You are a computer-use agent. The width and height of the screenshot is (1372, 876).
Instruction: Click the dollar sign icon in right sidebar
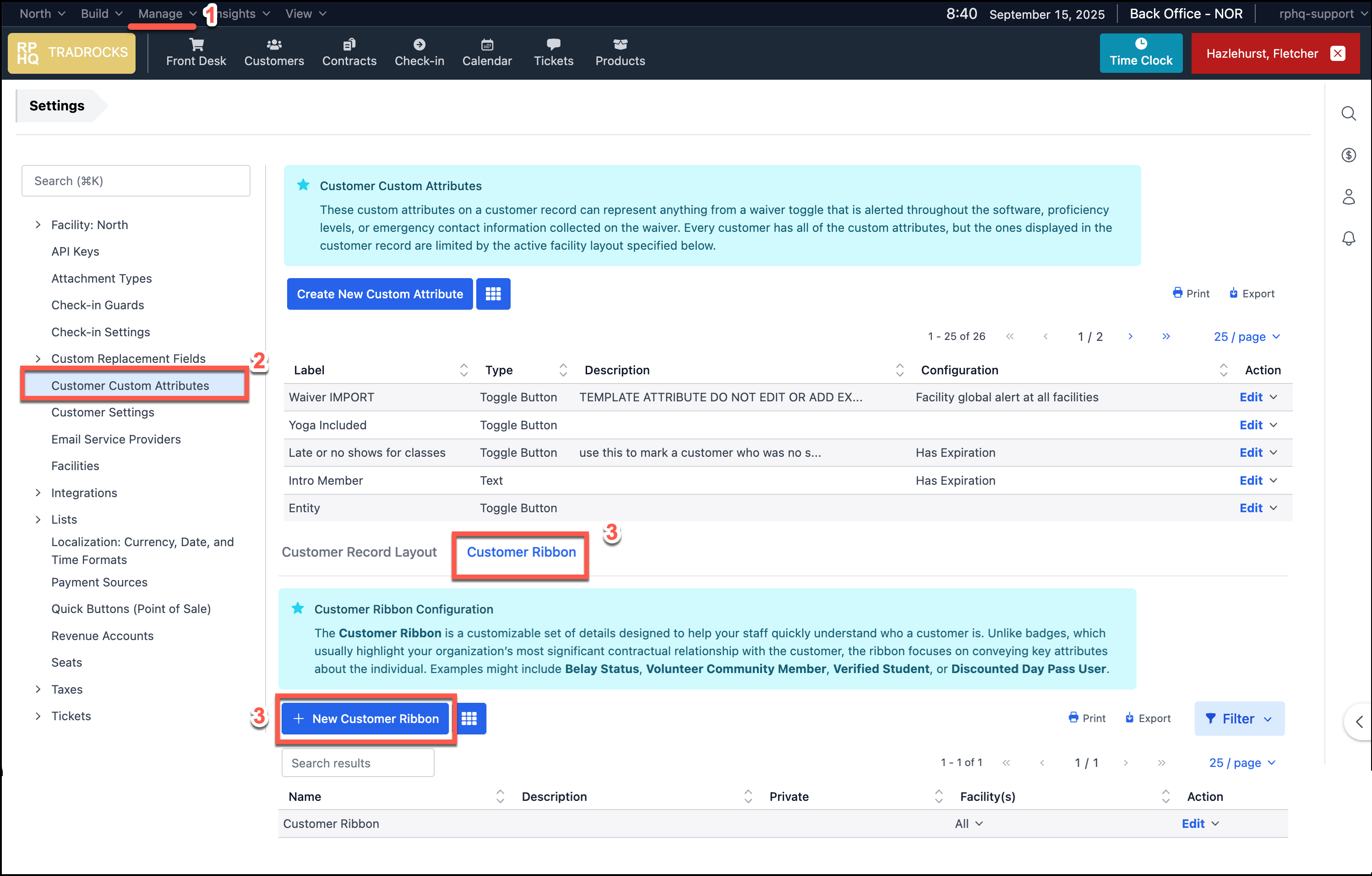coord(1348,155)
